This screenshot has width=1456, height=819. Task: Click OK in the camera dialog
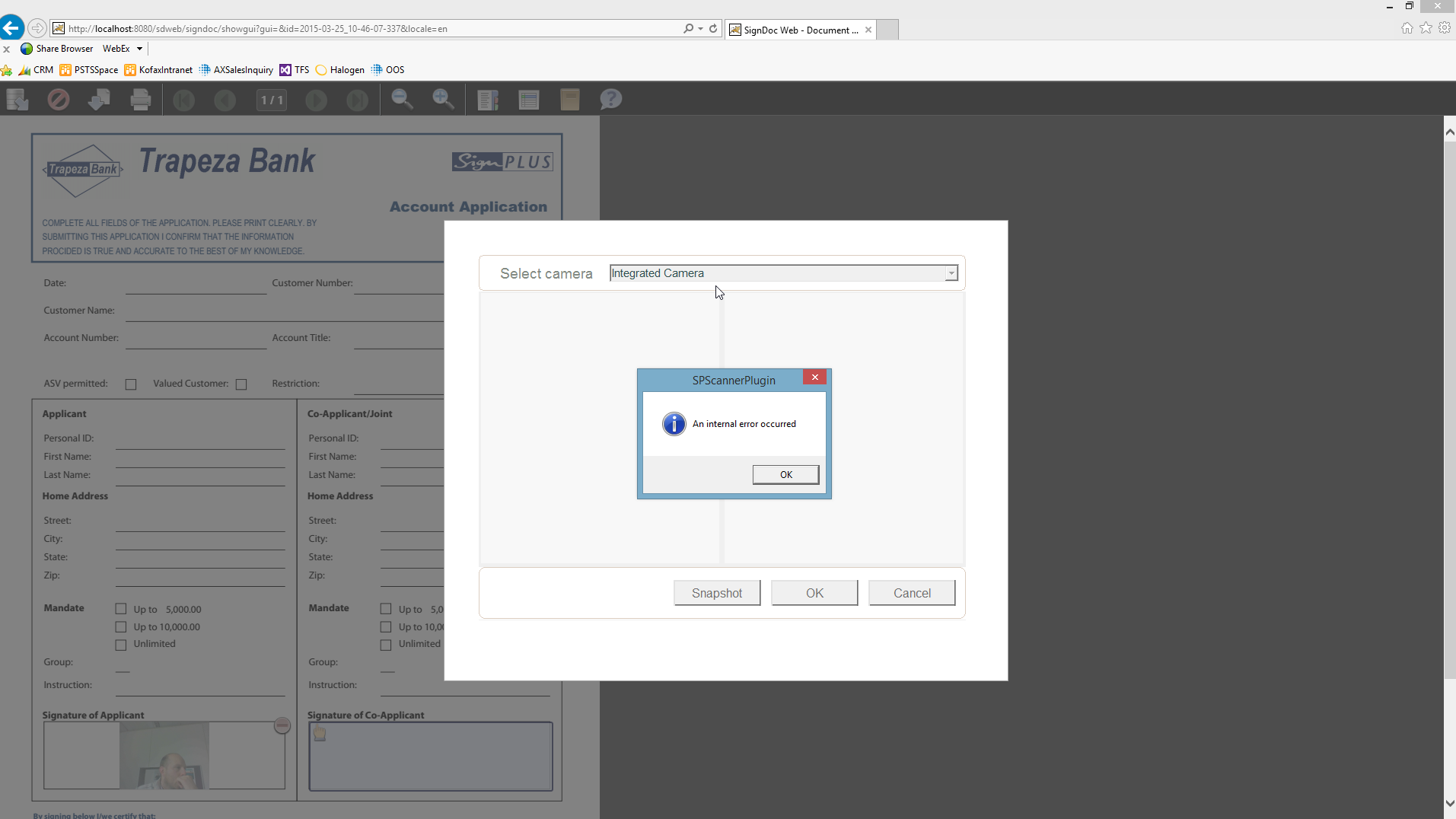point(814,593)
